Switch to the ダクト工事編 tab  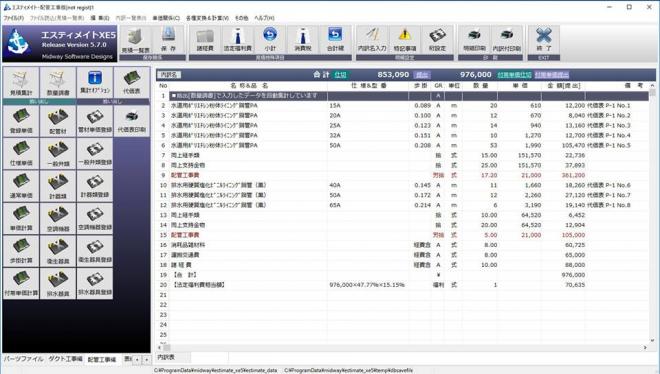65,359
